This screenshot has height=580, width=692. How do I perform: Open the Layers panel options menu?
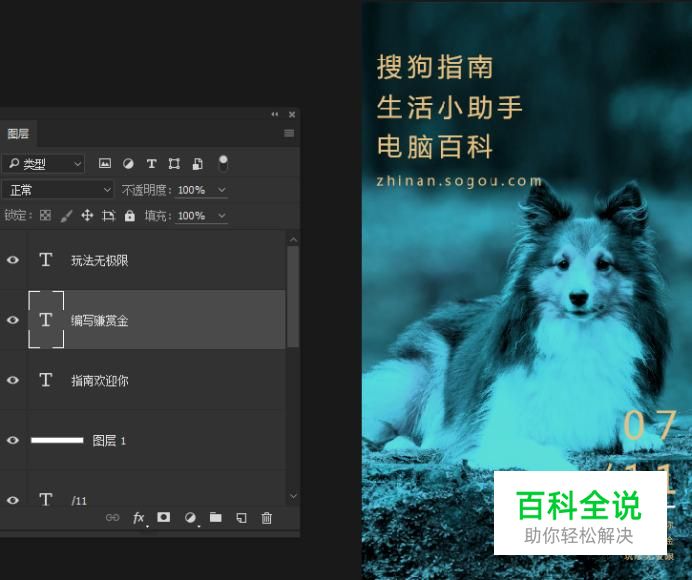pos(289,133)
